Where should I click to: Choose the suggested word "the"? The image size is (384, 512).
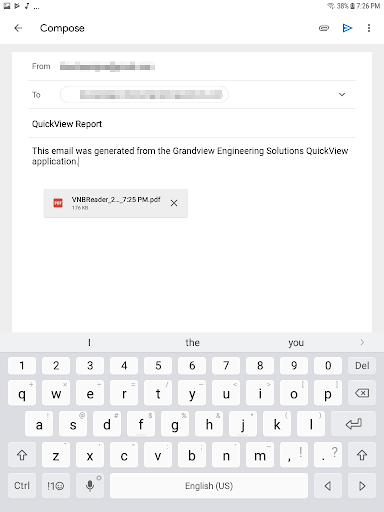tap(192, 342)
